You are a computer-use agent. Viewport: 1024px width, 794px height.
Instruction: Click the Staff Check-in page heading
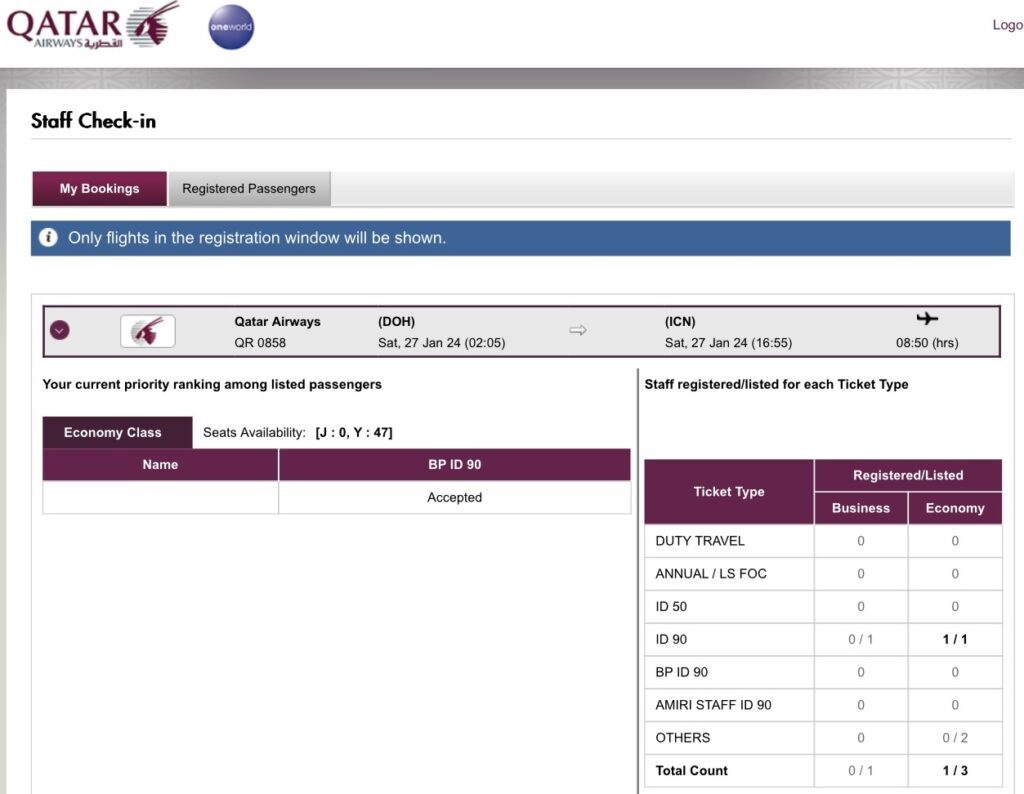click(93, 121)
